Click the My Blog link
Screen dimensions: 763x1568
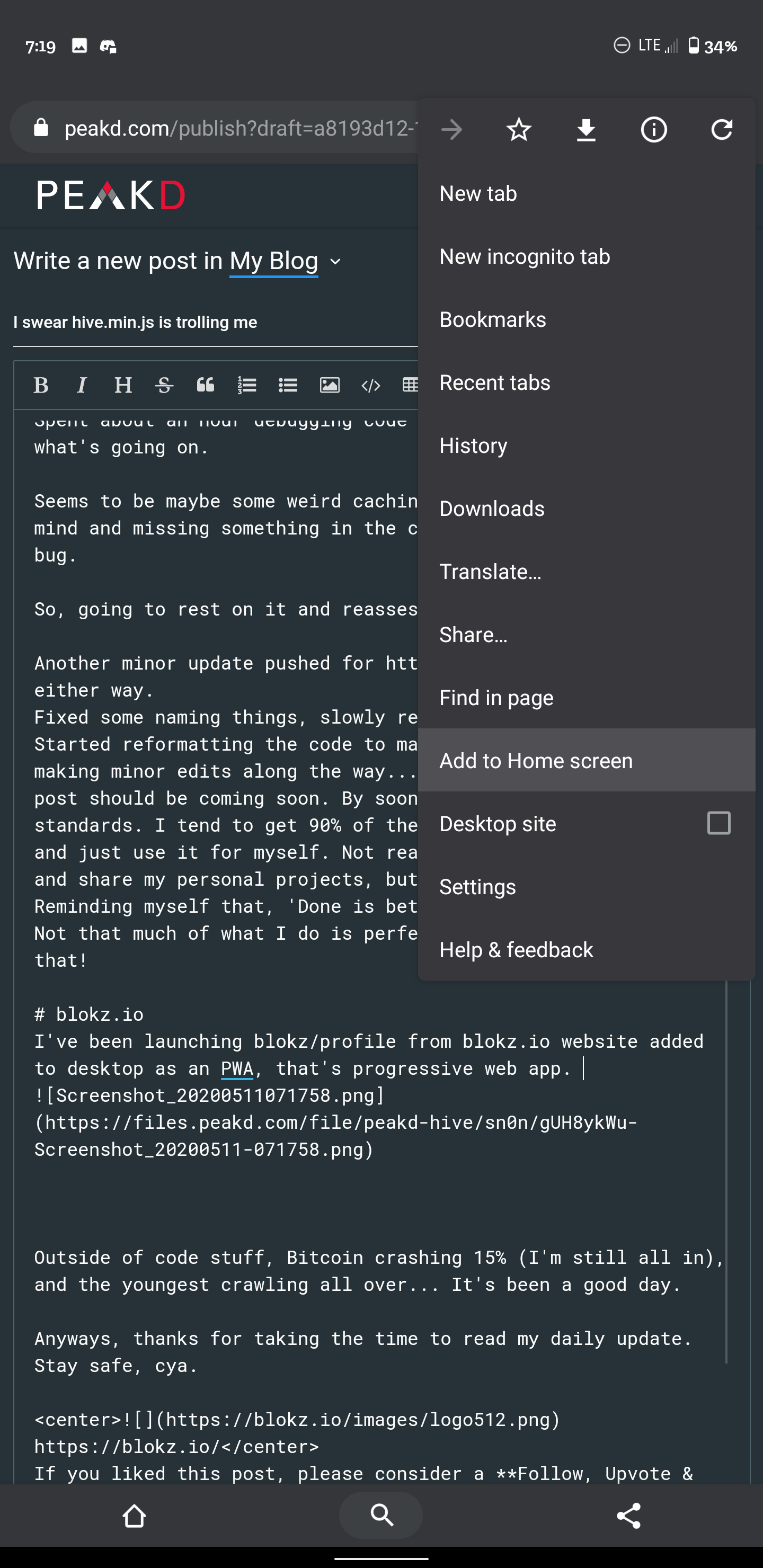[x=273, y=261]
